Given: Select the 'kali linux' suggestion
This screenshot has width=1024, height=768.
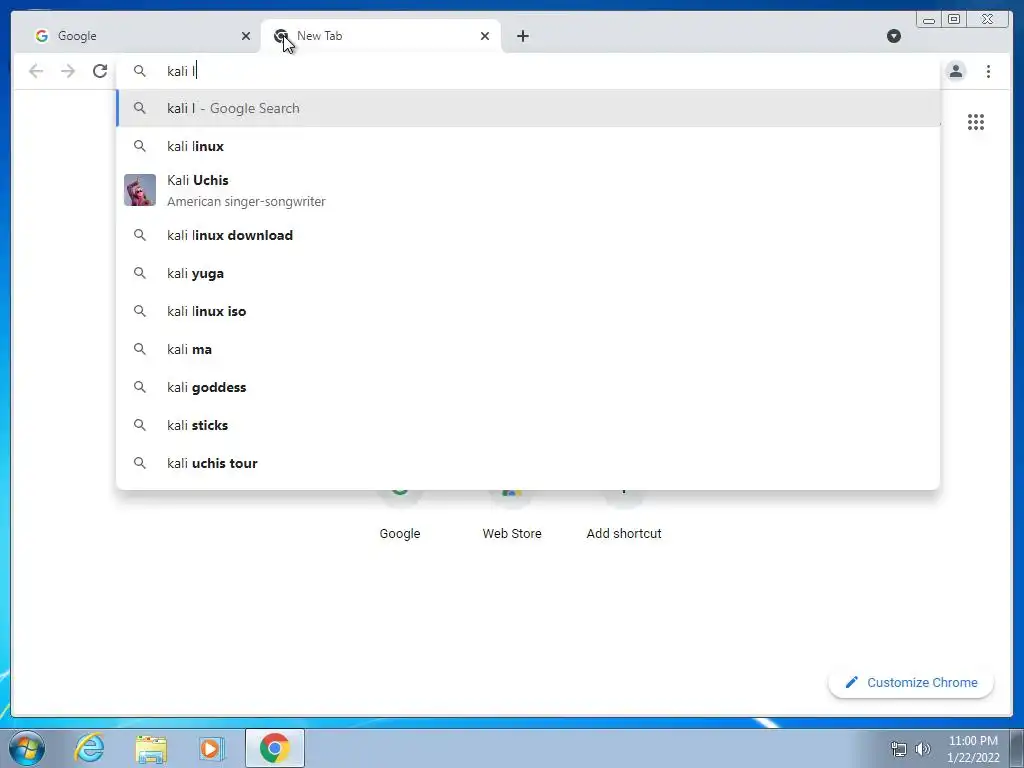Looking at the screenshot, I should tap(528, 146).
